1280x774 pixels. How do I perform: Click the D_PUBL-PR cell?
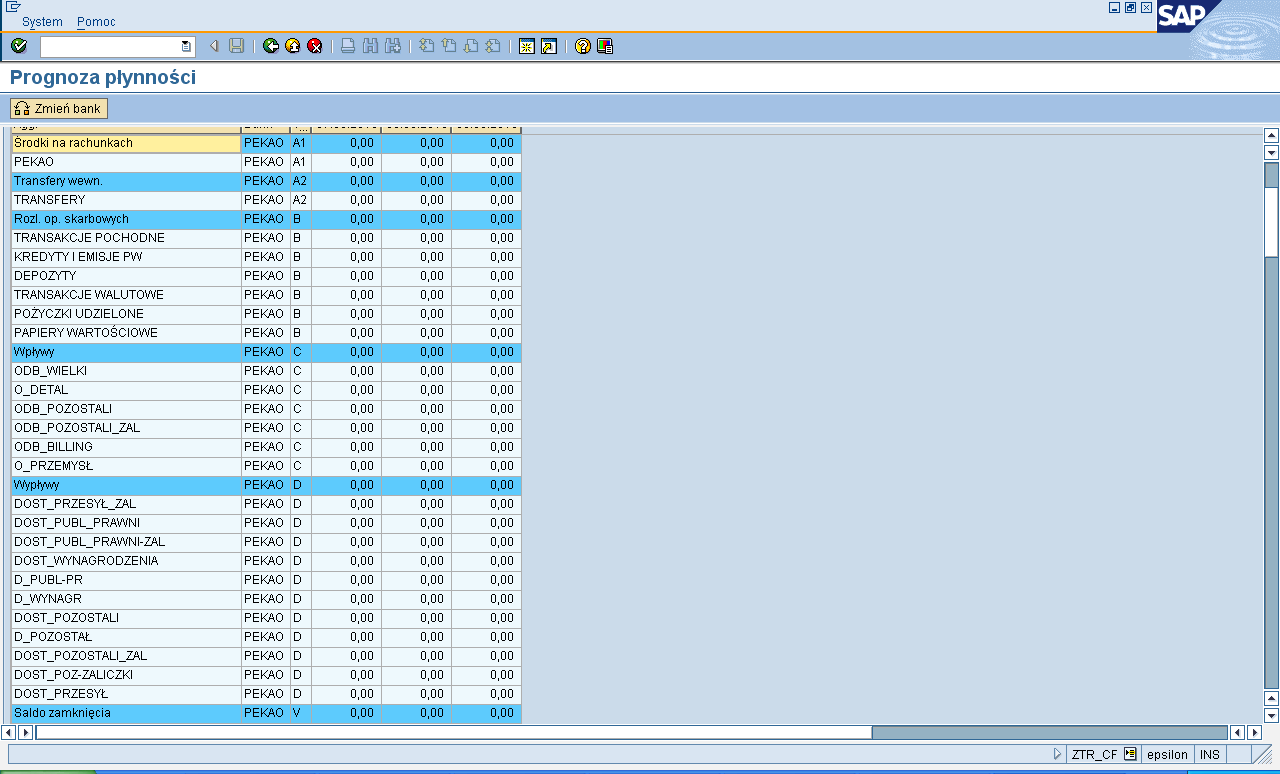[x=126, y=580]
